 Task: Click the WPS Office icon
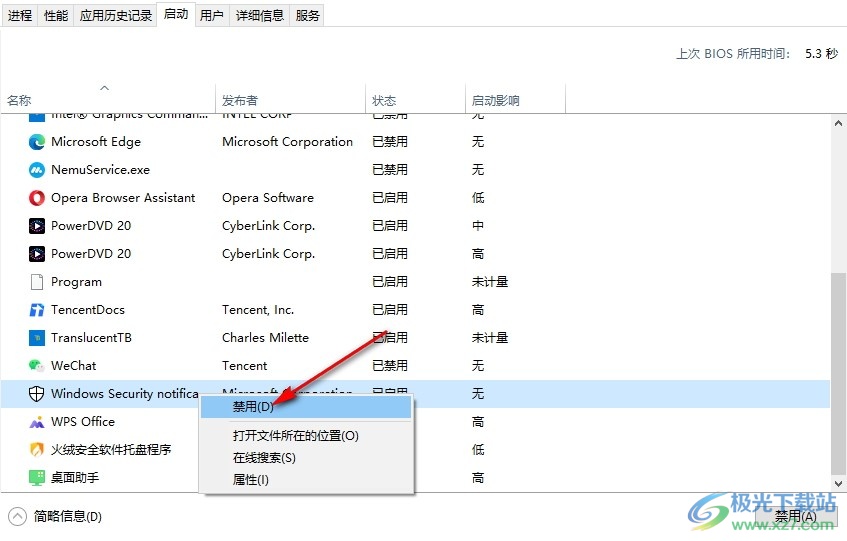pos(37,422)
